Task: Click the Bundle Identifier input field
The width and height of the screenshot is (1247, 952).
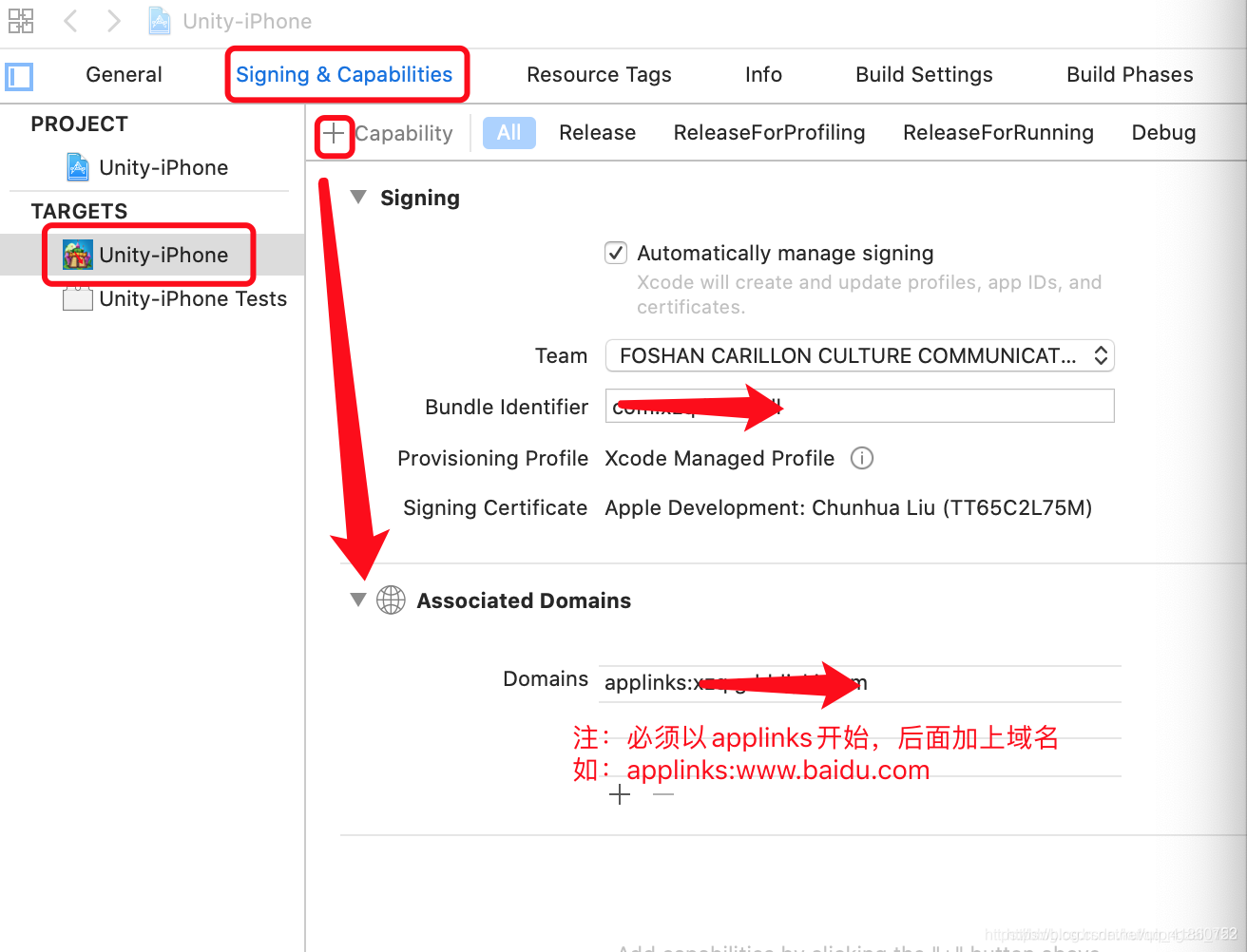Action: point(860,406)
